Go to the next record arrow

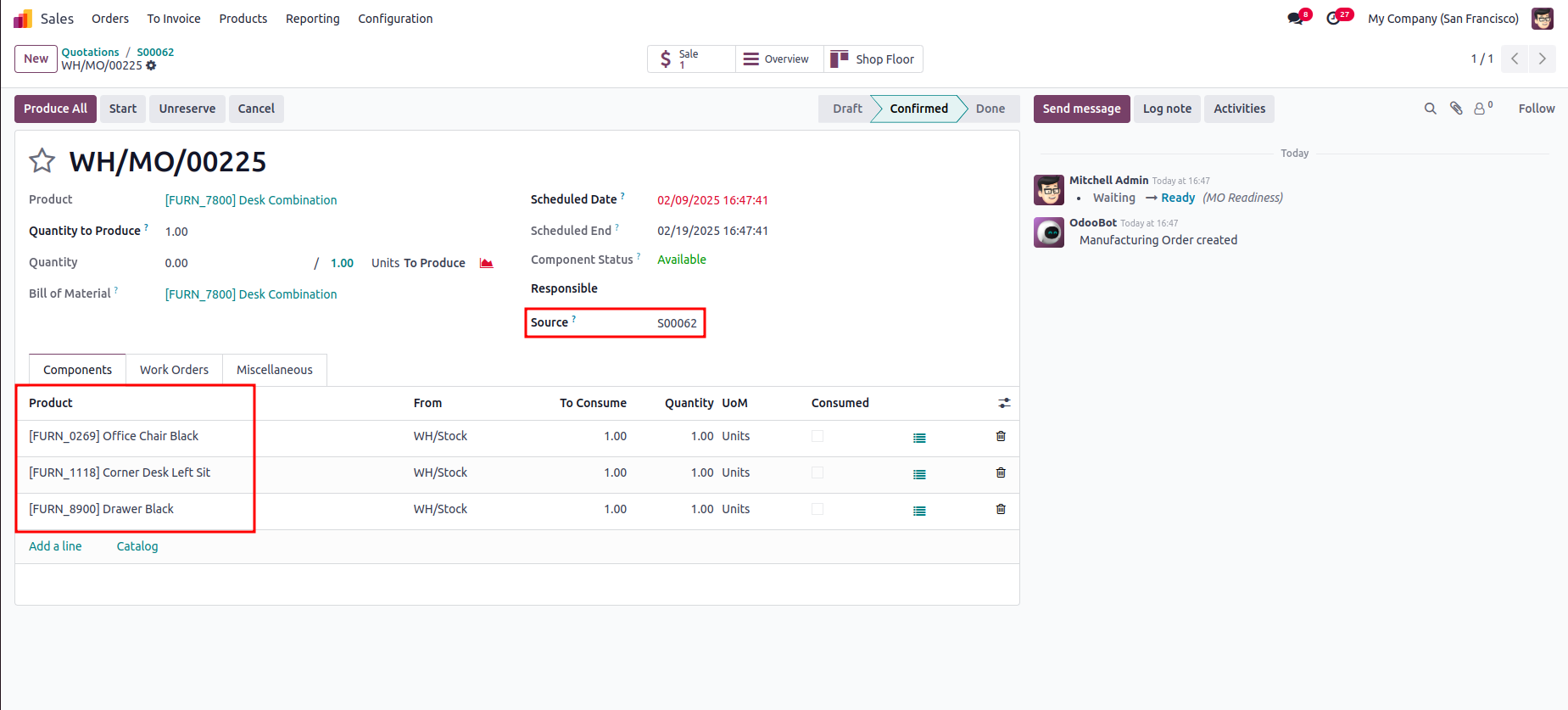[1542, 59]
